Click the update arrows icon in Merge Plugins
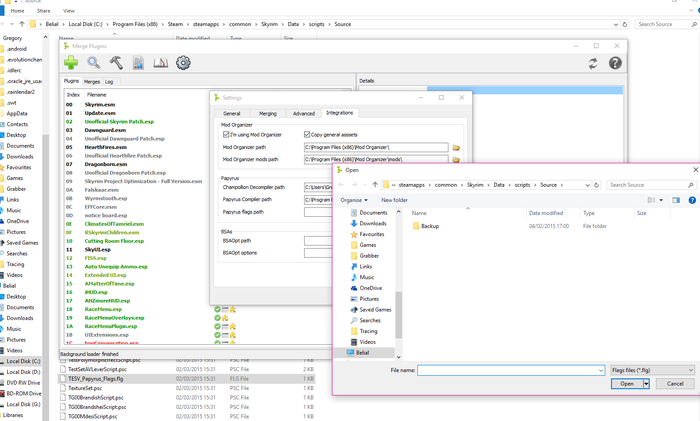This screenshot has height=421, width=700. [593, 63]
